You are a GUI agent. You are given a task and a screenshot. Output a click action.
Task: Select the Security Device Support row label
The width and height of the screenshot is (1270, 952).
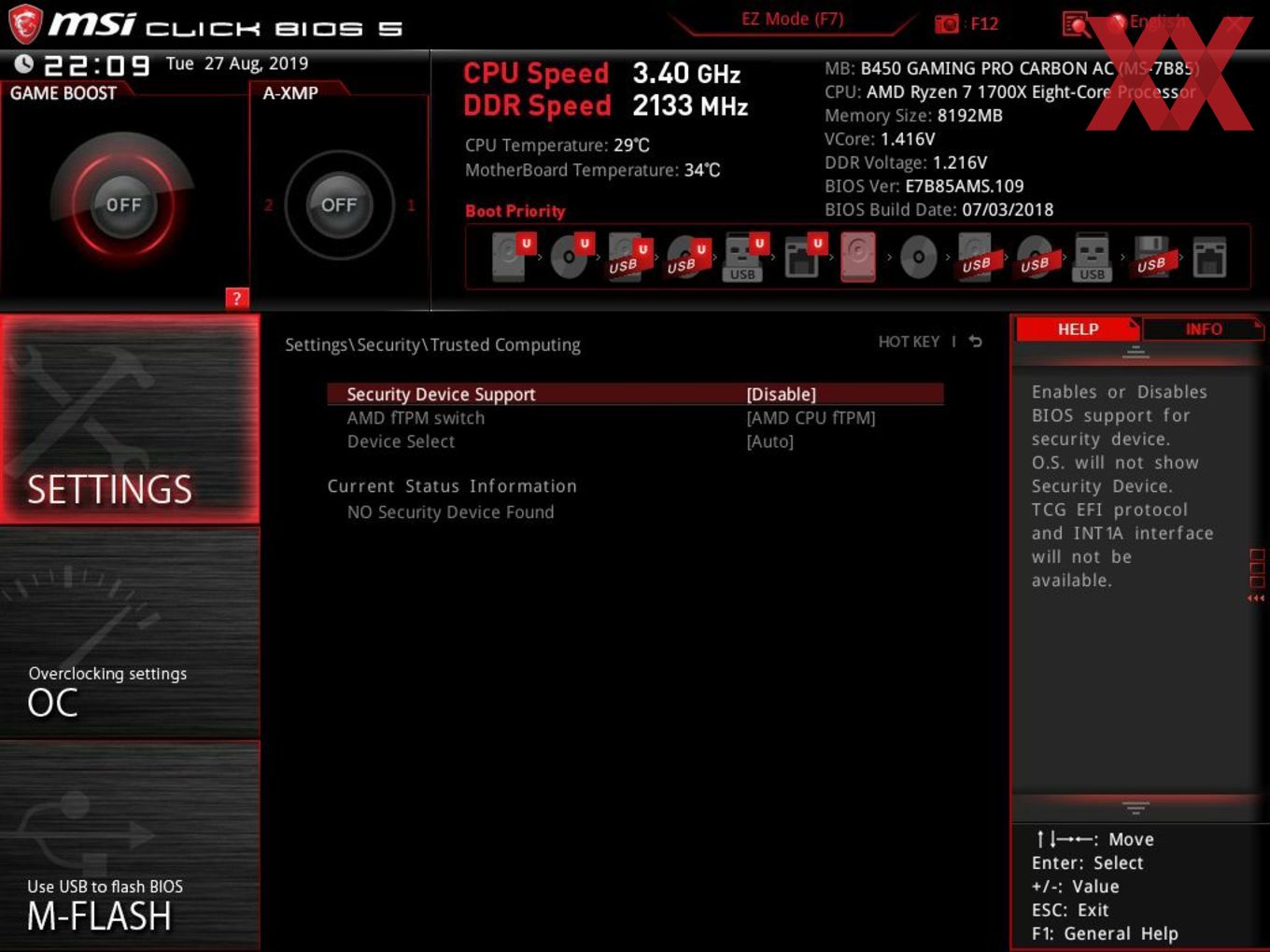pyautogui.click(x=441, y=394)
